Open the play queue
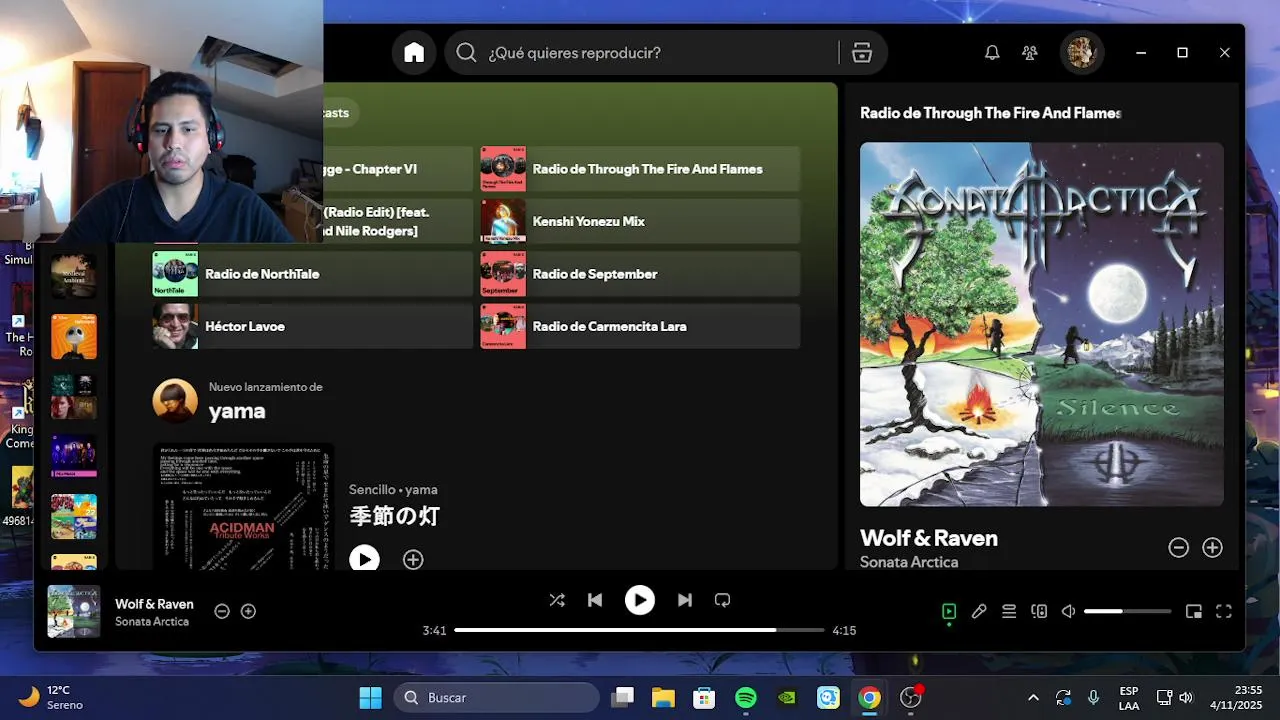The image size is (1280, 720). point(1009,611)
